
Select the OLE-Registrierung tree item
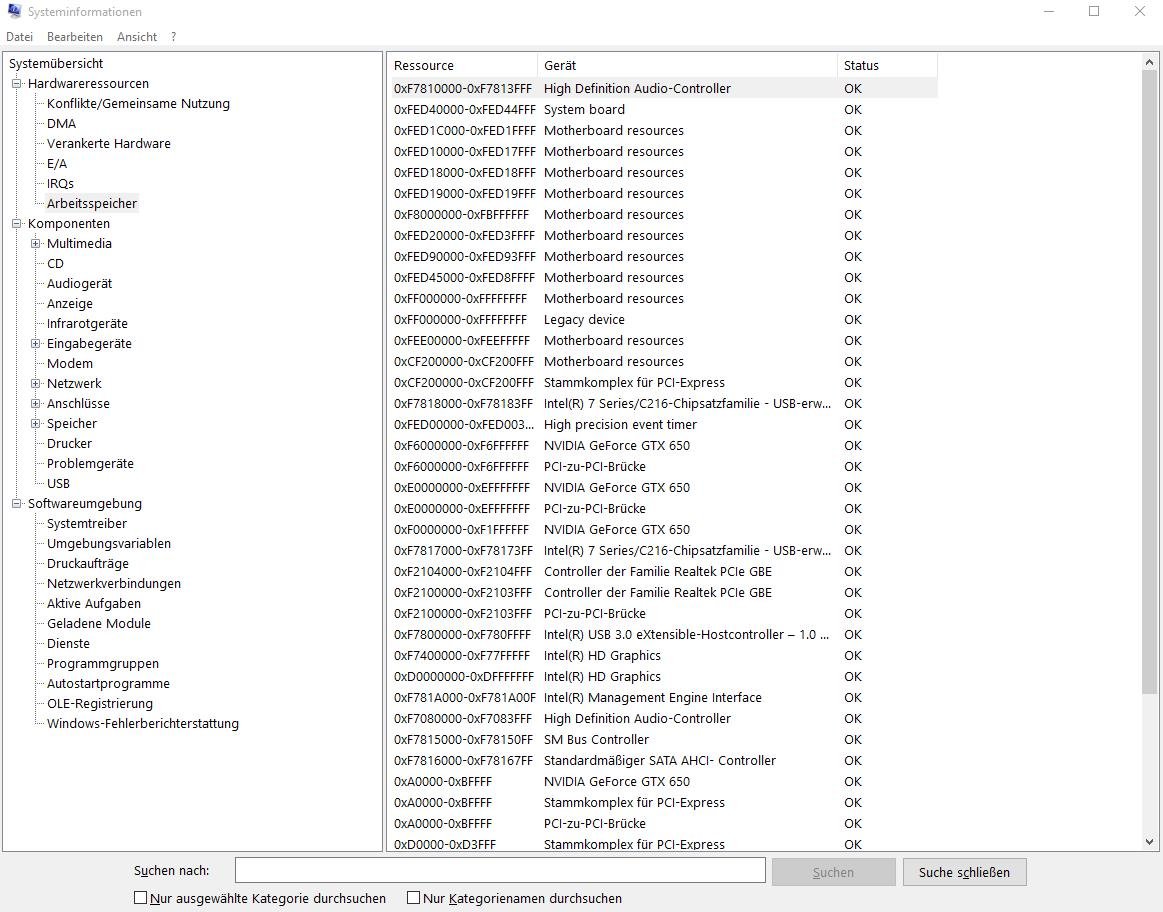tap(100, 704)
